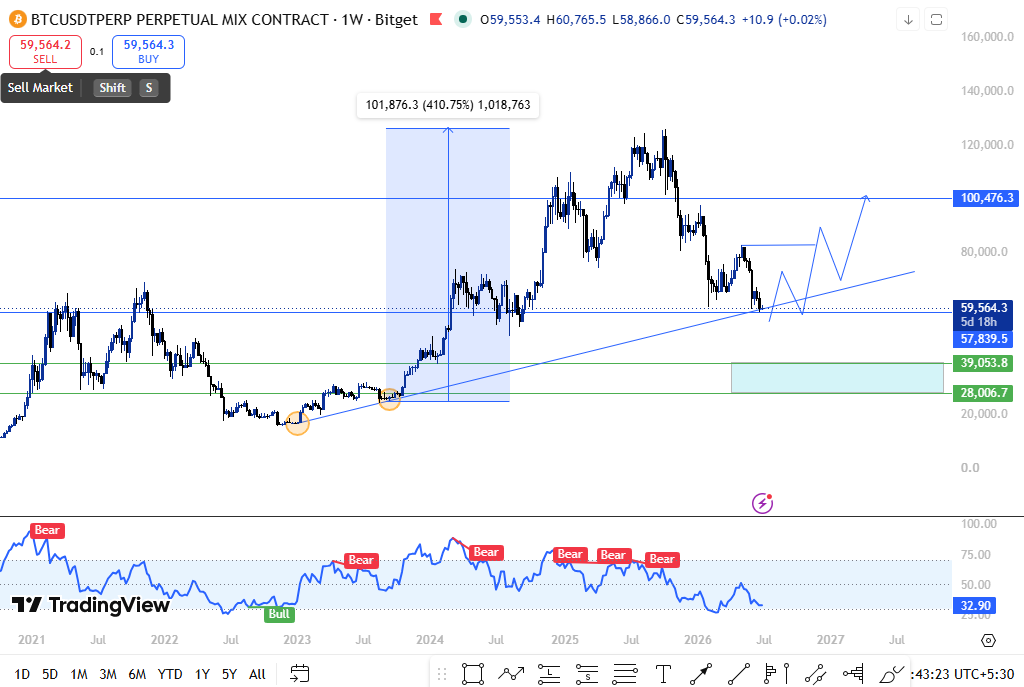Select the Arrow line tool

click(701, 674)
